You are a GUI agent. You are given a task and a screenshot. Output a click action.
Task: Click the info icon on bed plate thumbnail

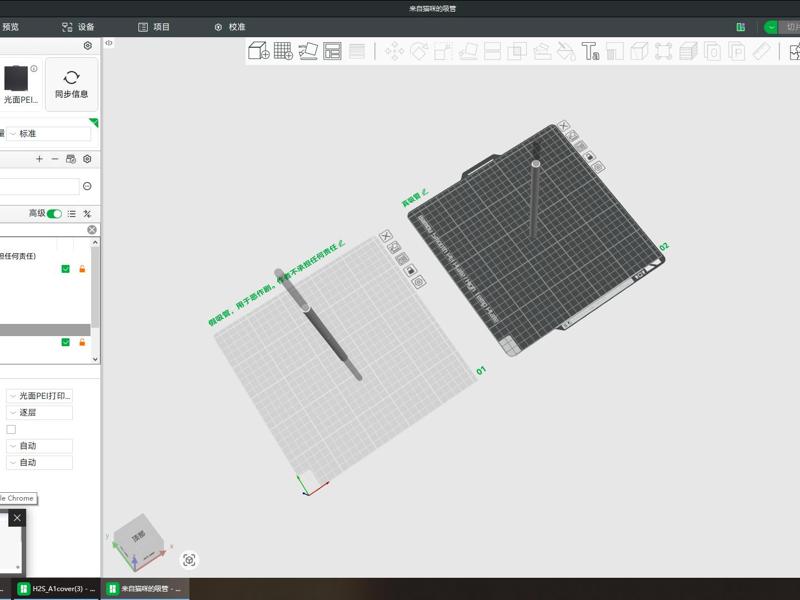[x=34, y=68]
